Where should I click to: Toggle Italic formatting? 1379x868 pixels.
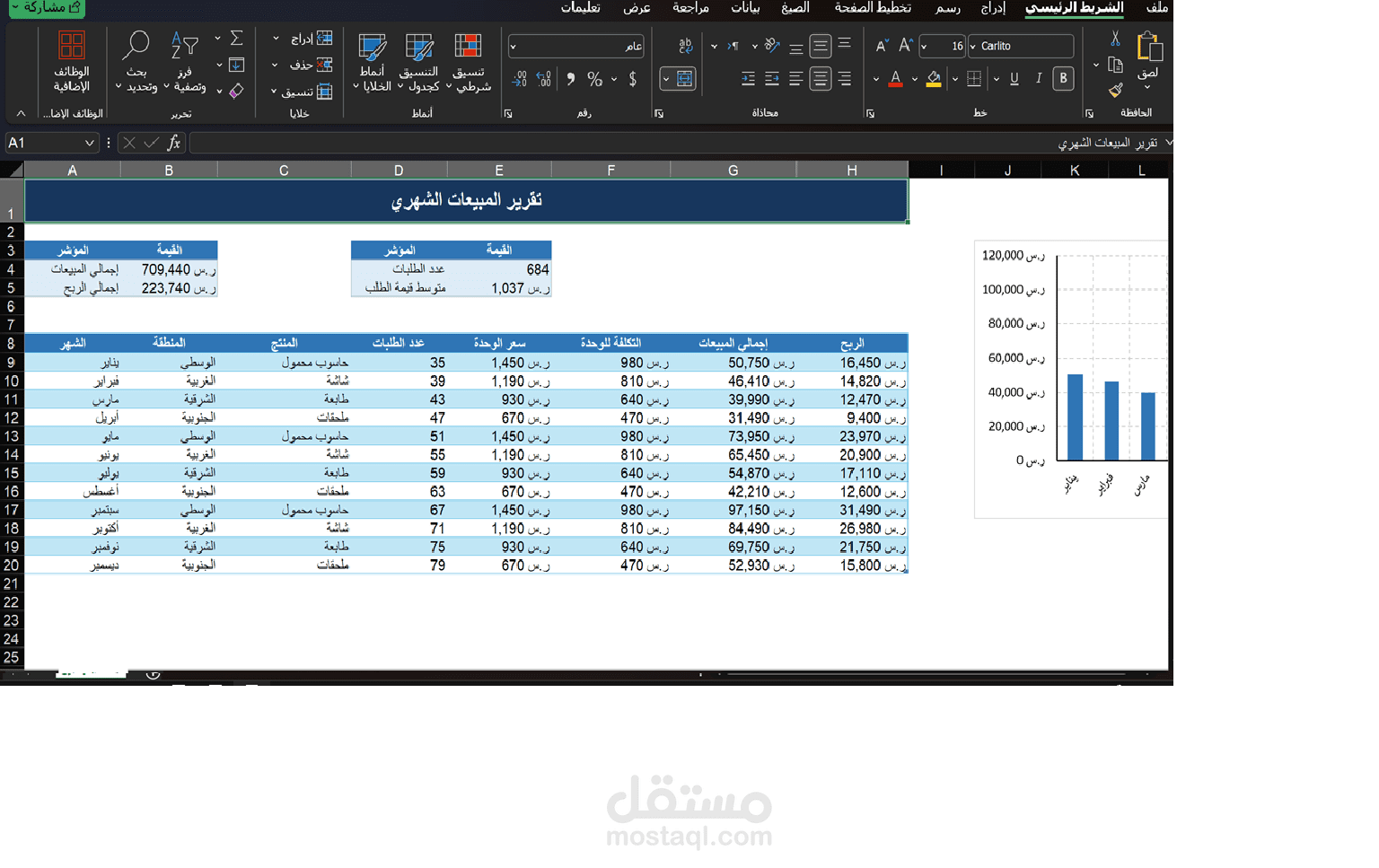(x=1039, y=79)
